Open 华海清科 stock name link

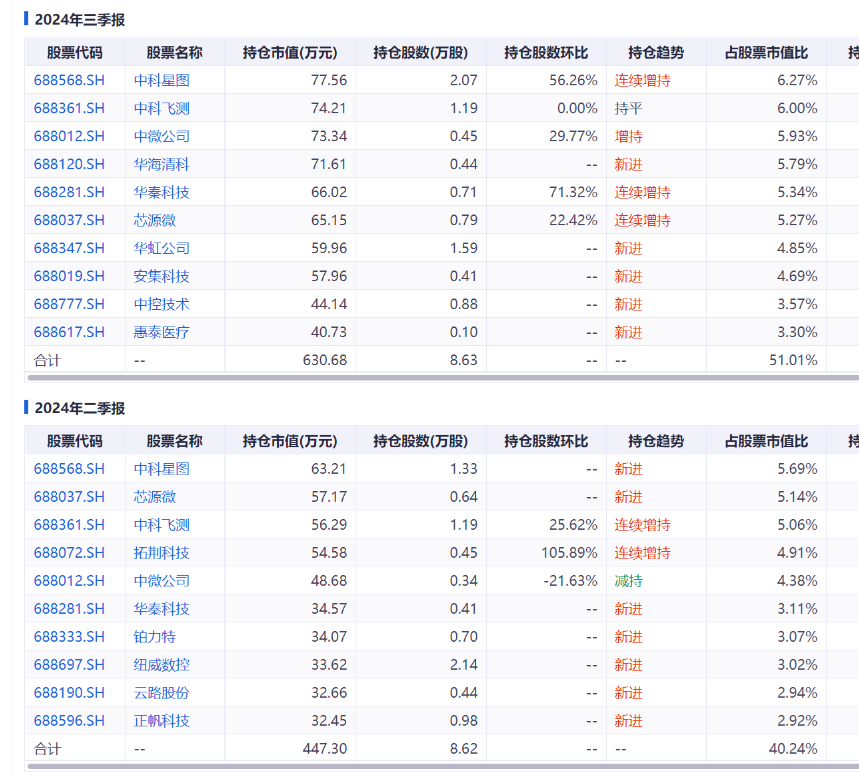pos(162,164)
